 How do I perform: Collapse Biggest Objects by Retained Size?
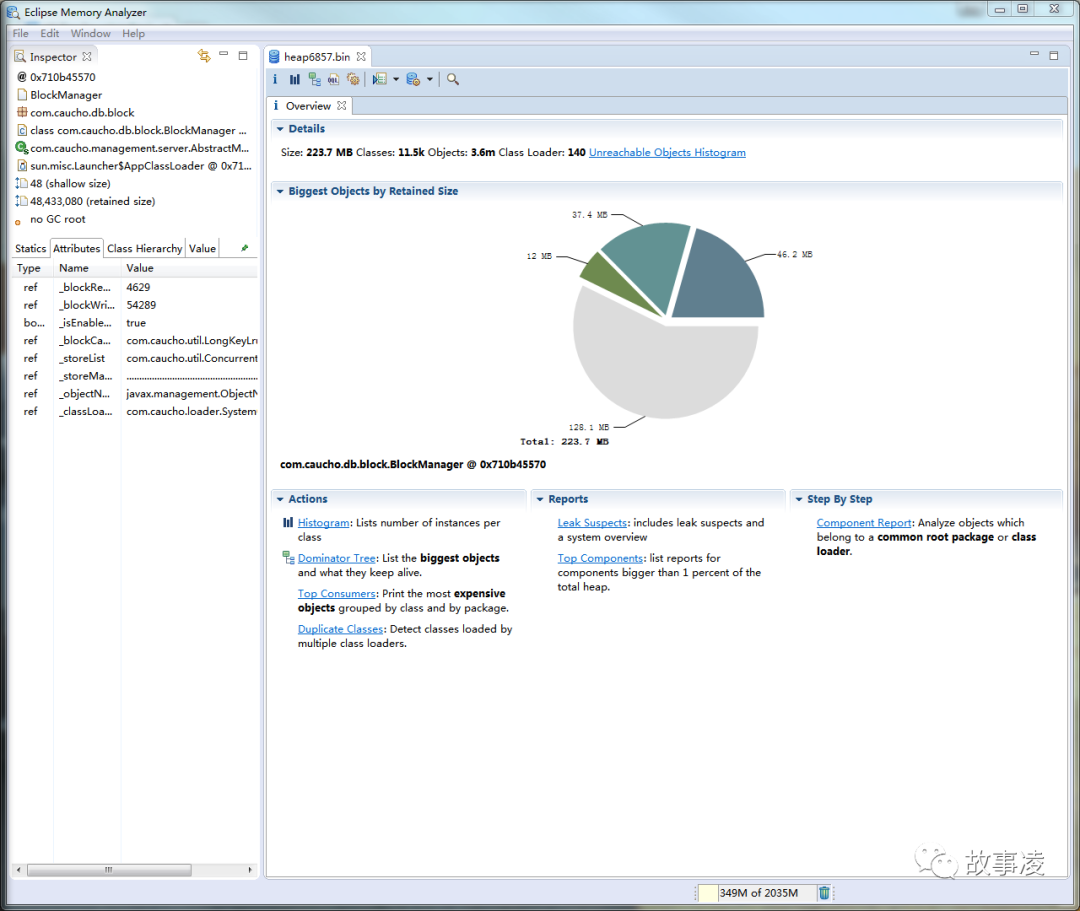tap(280, 191)
